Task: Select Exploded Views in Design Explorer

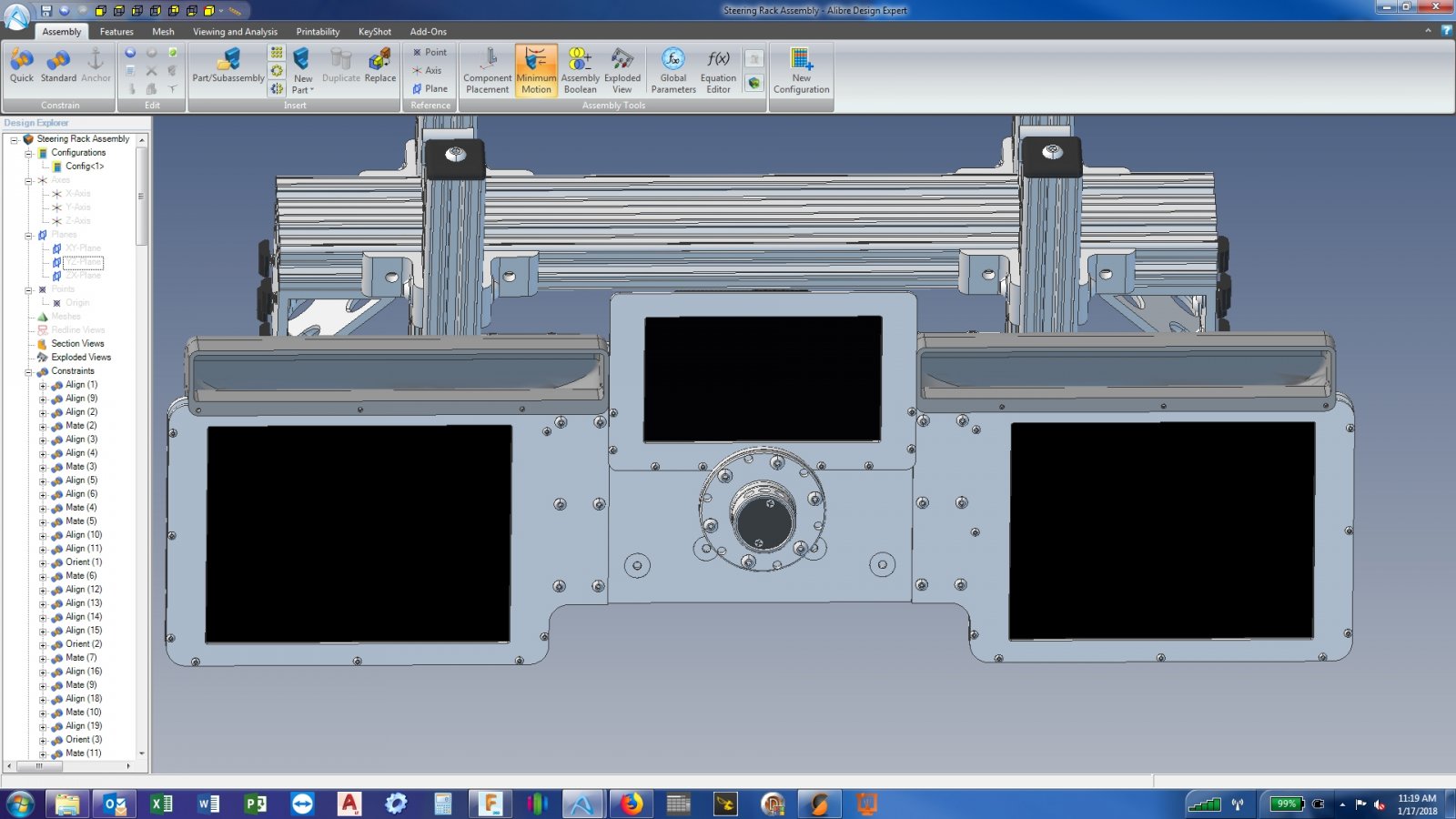Action: [x=81, y=358]
